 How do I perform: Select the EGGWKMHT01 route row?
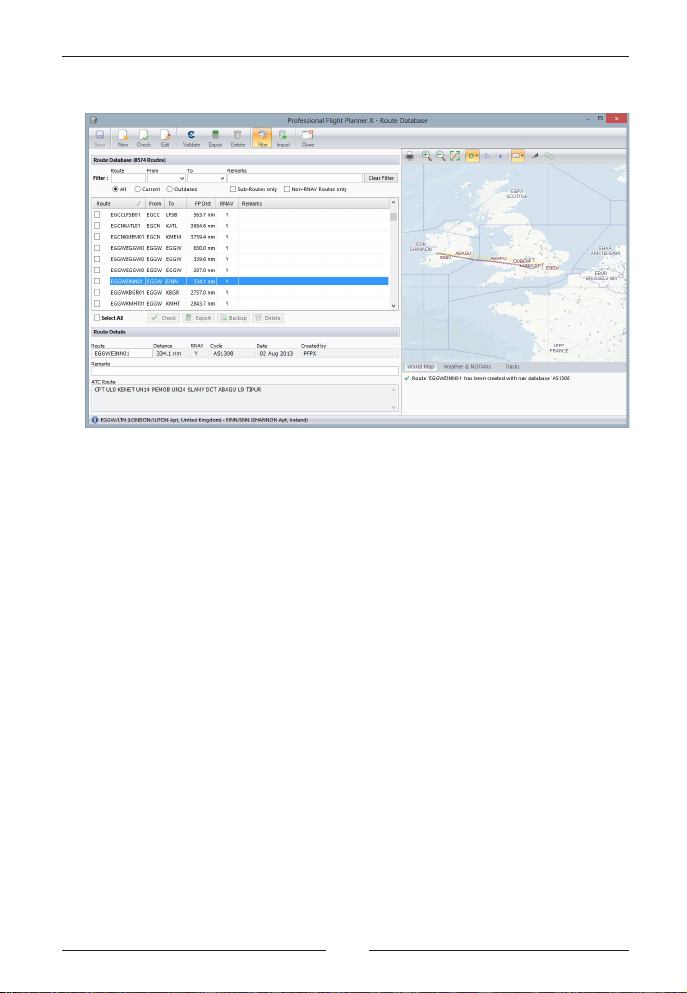click(x=241, y=304)
